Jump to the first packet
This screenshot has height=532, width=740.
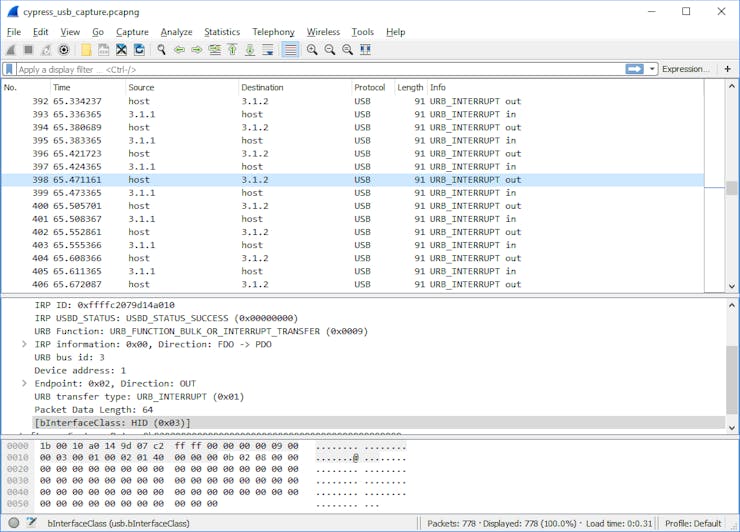pos(232,50)
